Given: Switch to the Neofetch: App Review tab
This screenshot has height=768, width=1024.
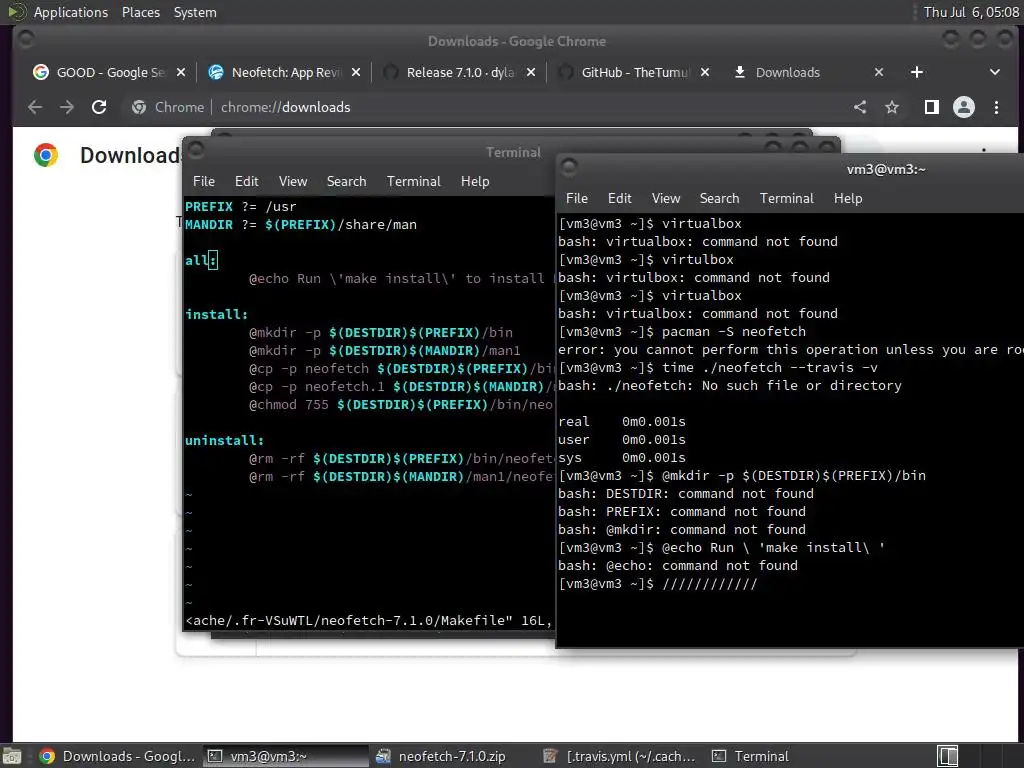Looking at the screenshot, I should coord(285,72).
